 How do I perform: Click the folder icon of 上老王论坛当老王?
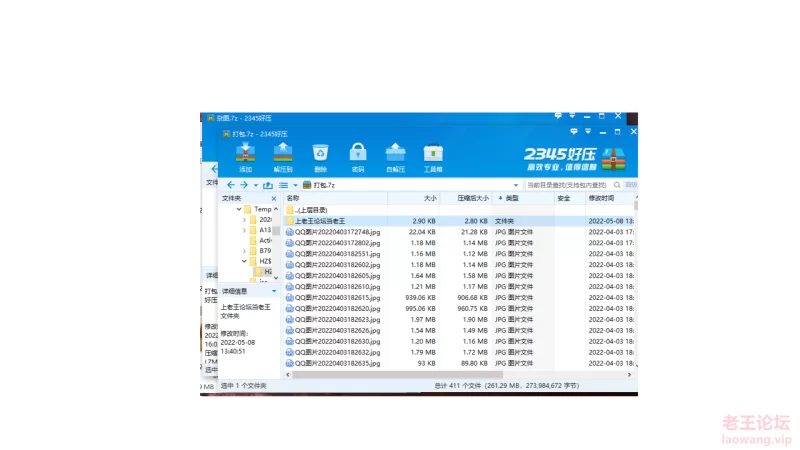pos(289,221)
